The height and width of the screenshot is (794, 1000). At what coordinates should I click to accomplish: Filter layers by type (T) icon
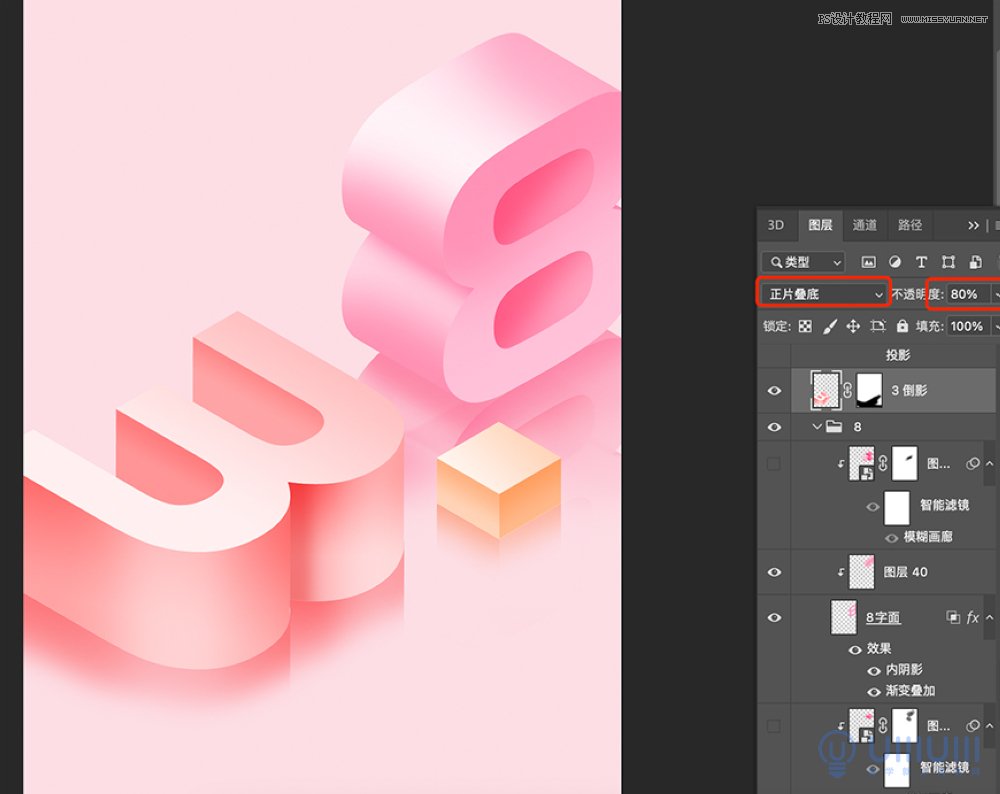point(922,262)
